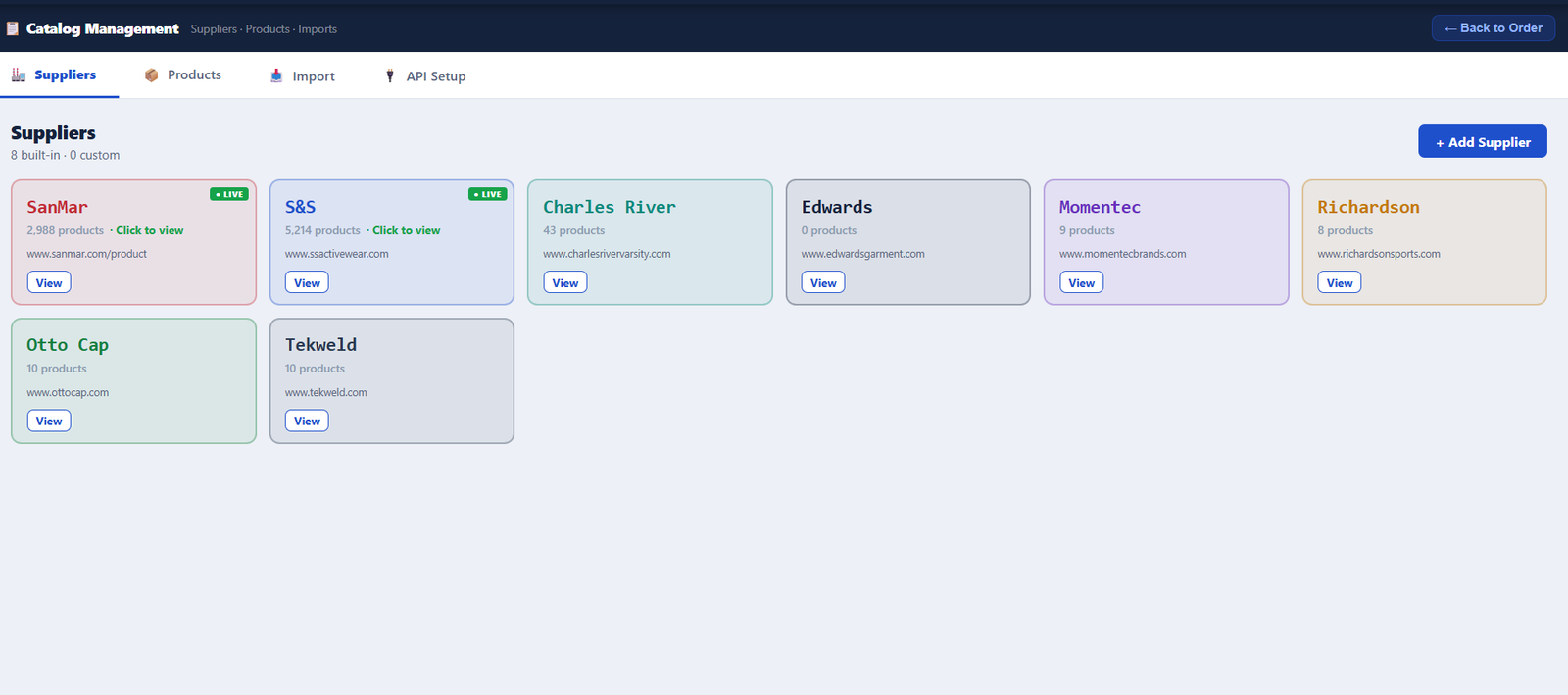The height and width of the screenshot is (695, 1568).
Task: Click S&S's 'Click to view' link
Action: [406, 230]
